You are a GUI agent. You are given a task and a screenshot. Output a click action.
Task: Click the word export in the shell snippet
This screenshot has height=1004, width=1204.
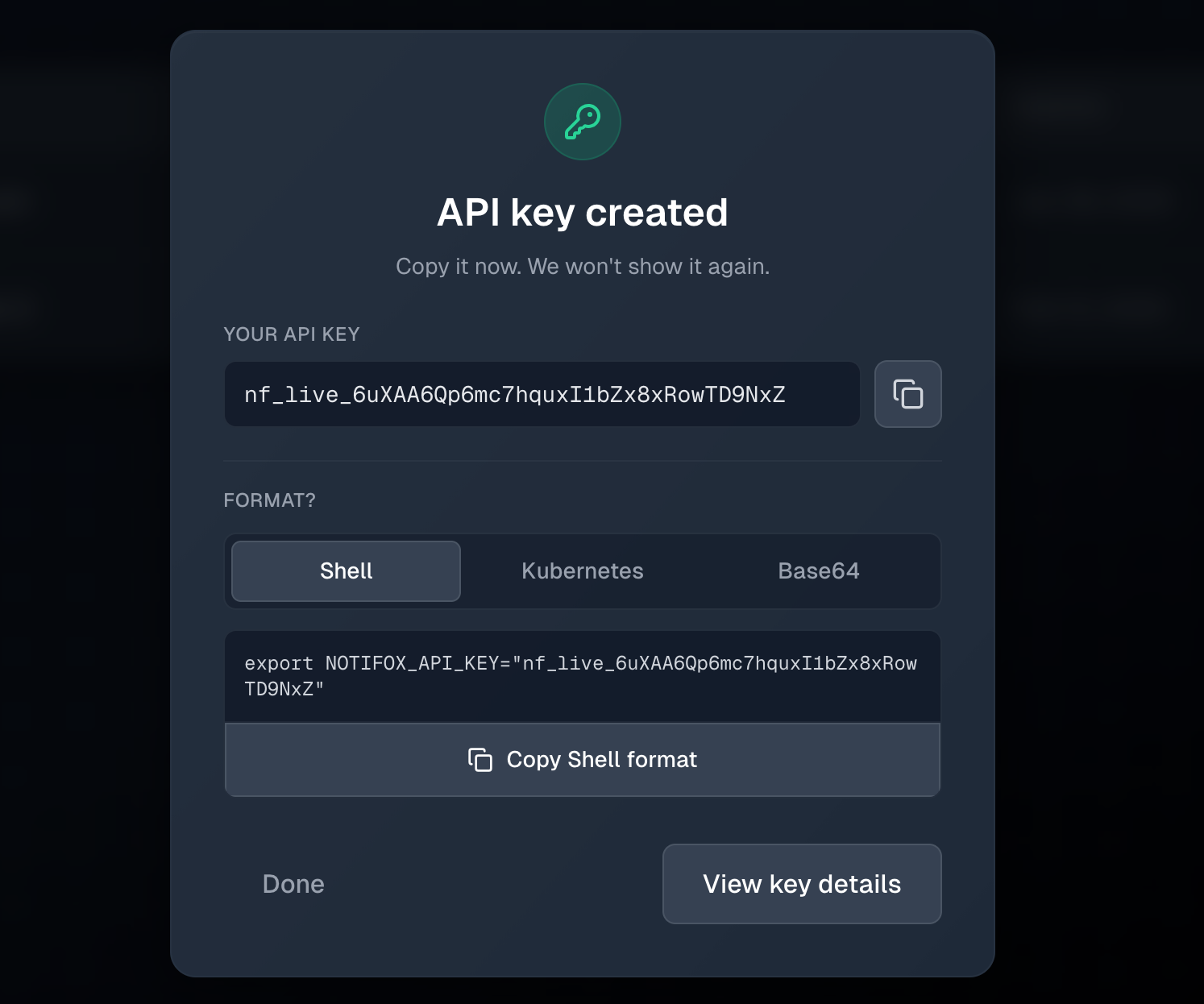(278, 663)
